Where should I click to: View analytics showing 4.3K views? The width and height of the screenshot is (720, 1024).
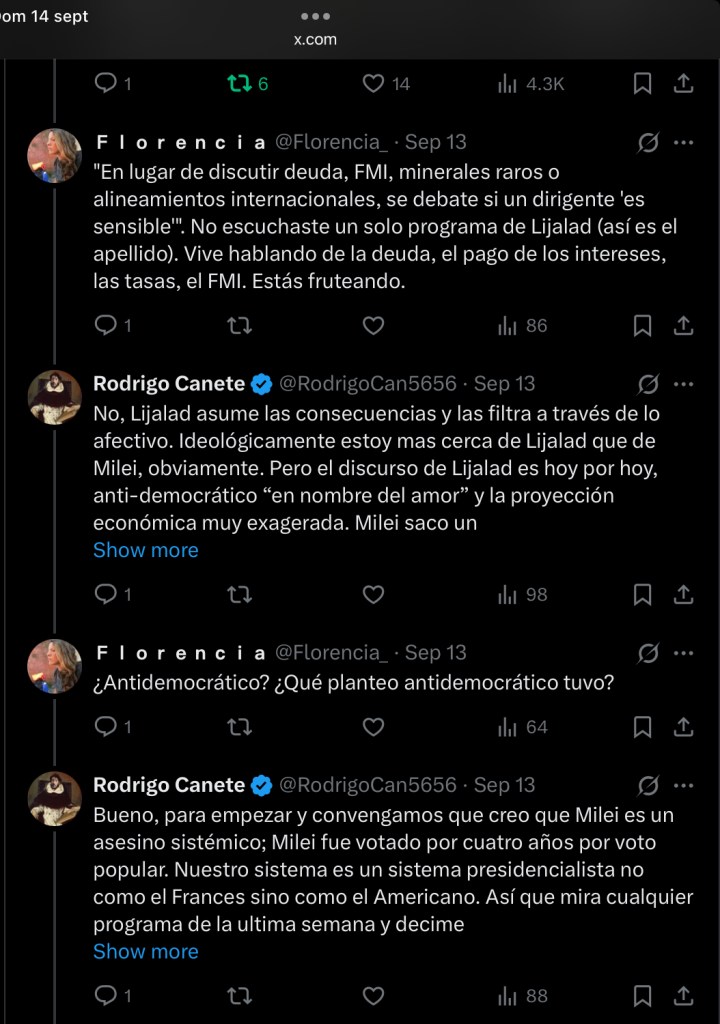tap(531, 84)
